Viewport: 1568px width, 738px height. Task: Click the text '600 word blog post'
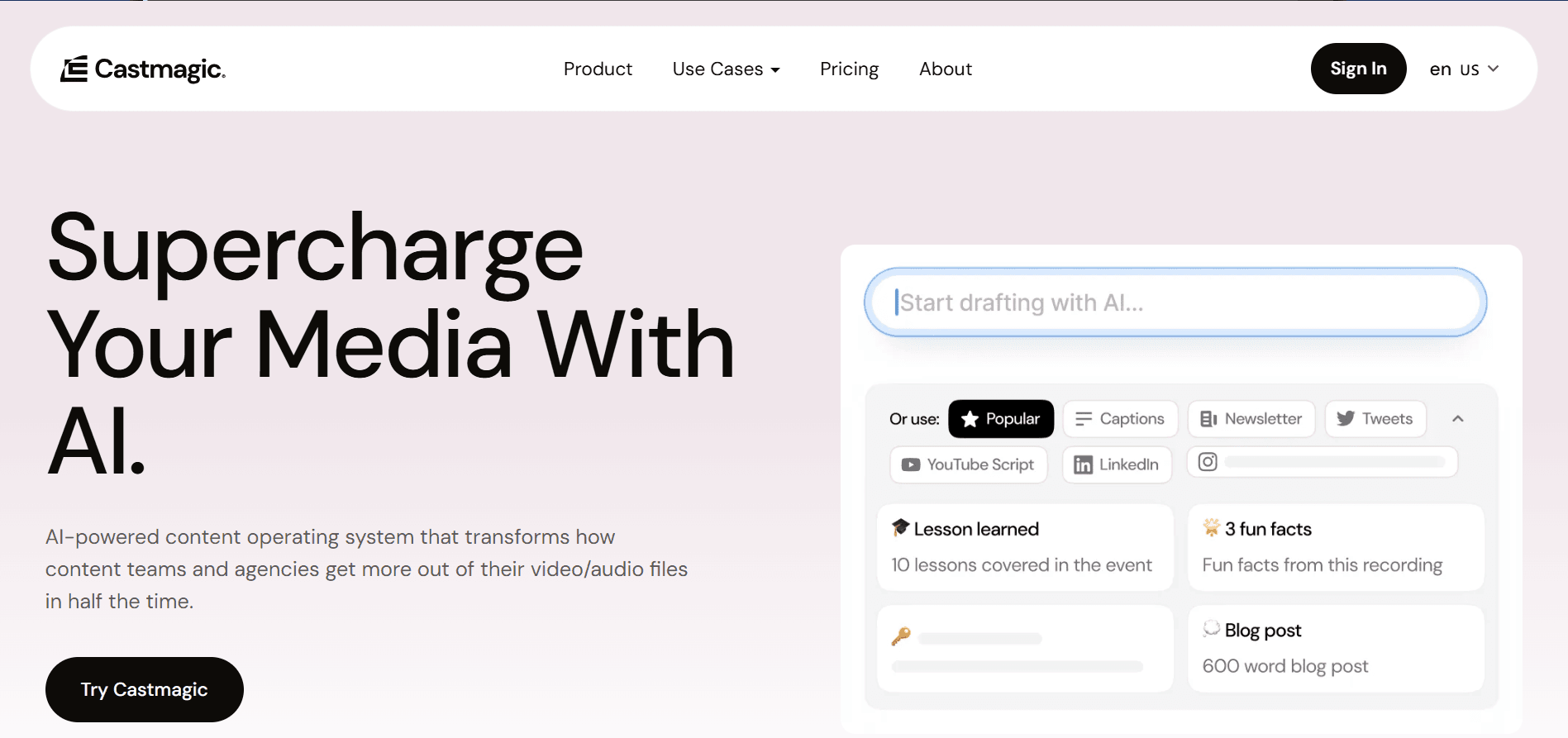click(x=1285, y=666)
